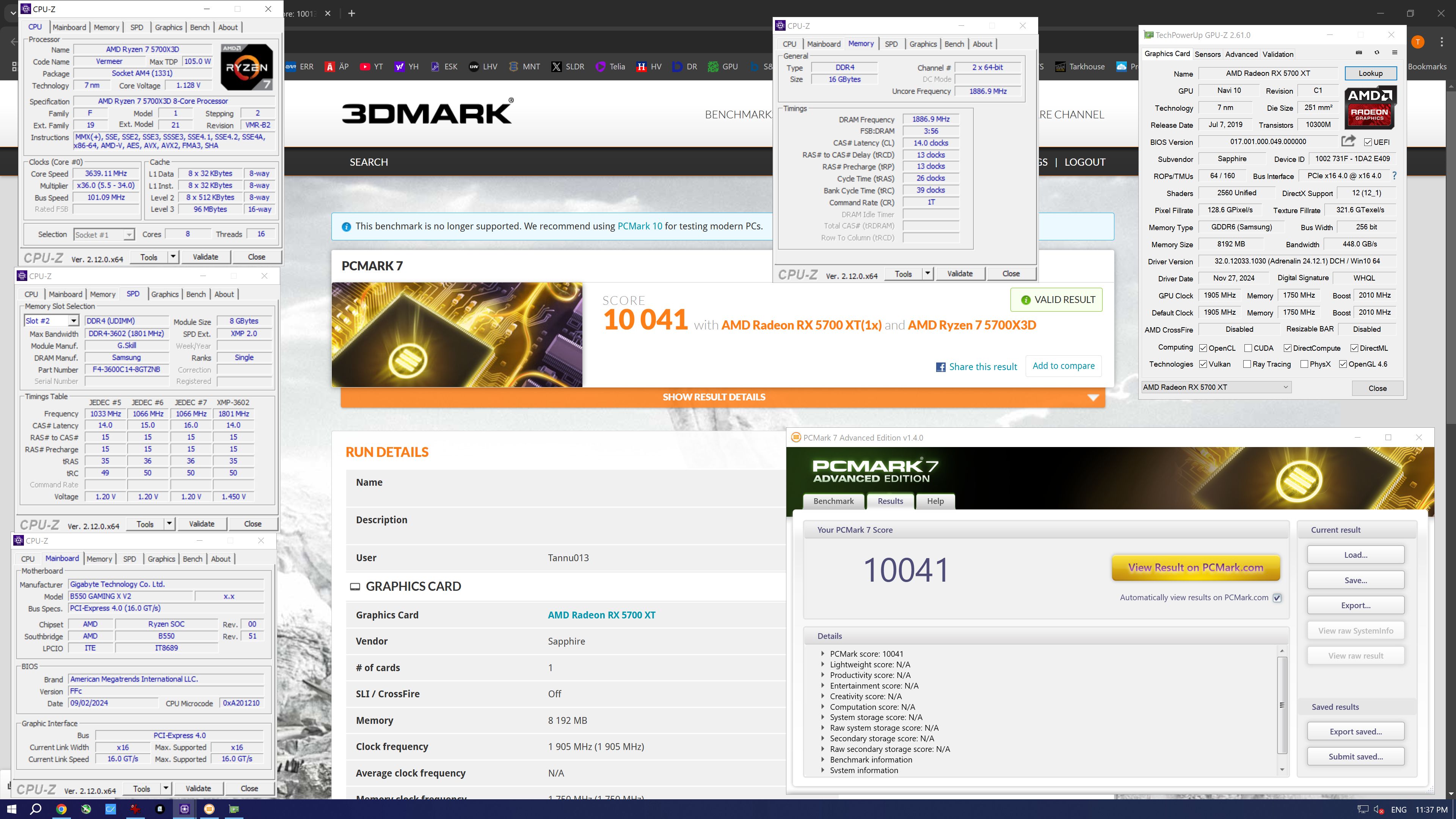Close the current browser tab
1456x819 pixels.
pyautogui.click(x=328, y=13)
